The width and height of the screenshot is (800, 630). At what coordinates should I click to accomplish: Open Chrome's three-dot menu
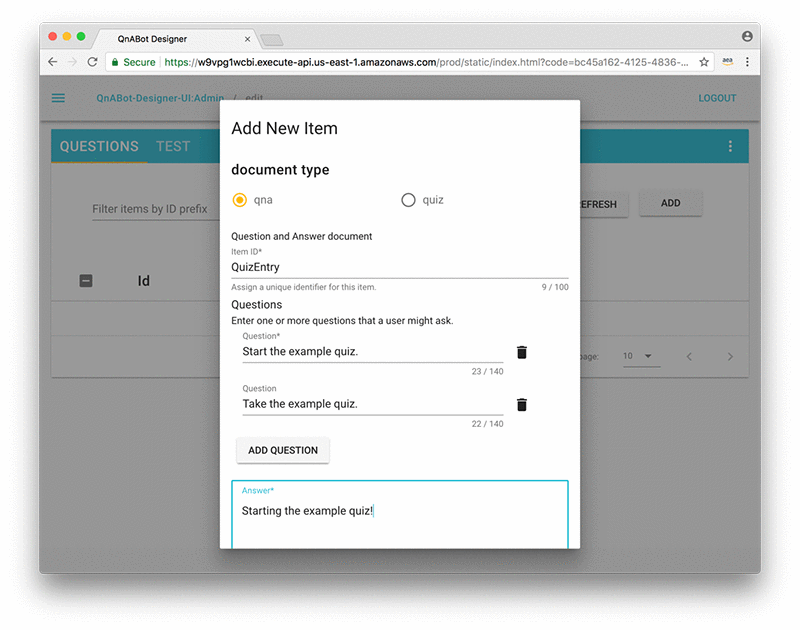pyautogui.click(x=747, y=62)
